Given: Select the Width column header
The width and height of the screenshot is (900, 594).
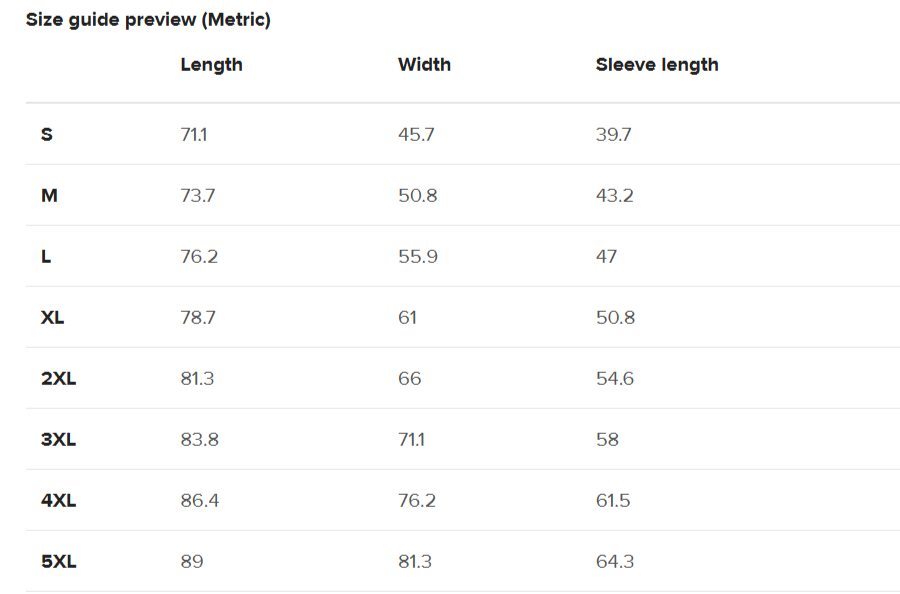Looking at the screenshot, I should click(x=424, y=65).
